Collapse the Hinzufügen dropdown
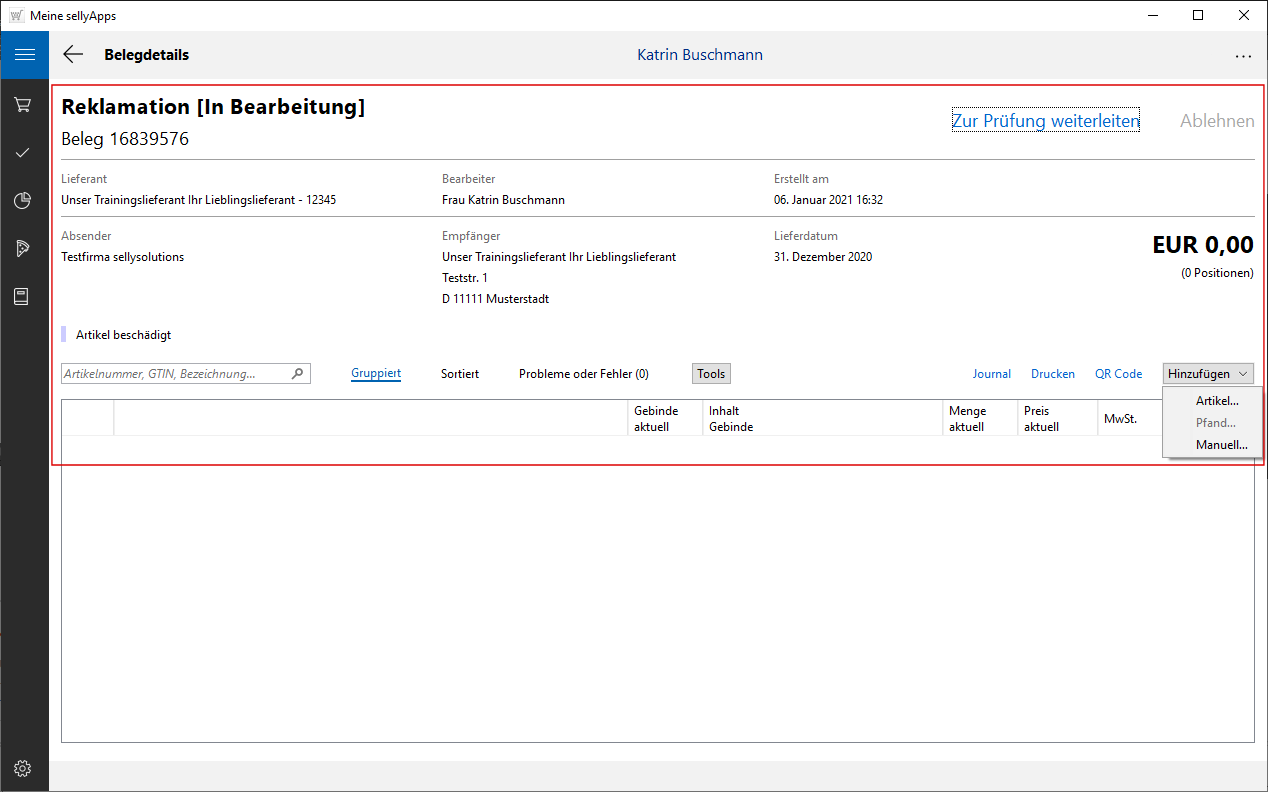The width and height of the screenshot is (1268, 792). 1208,374
